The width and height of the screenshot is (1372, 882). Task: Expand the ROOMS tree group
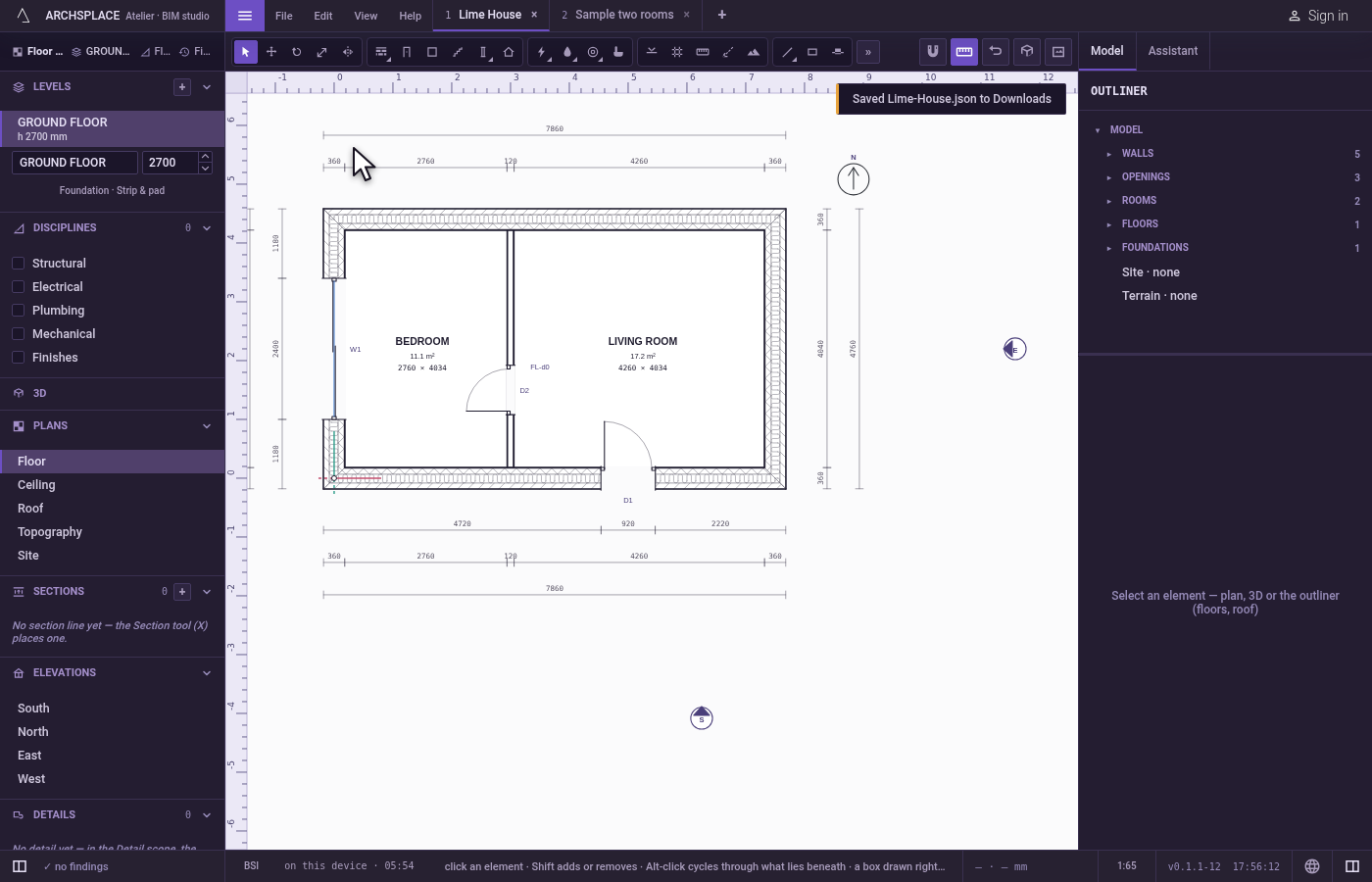pyautogui.click(x=1109, y=201)
